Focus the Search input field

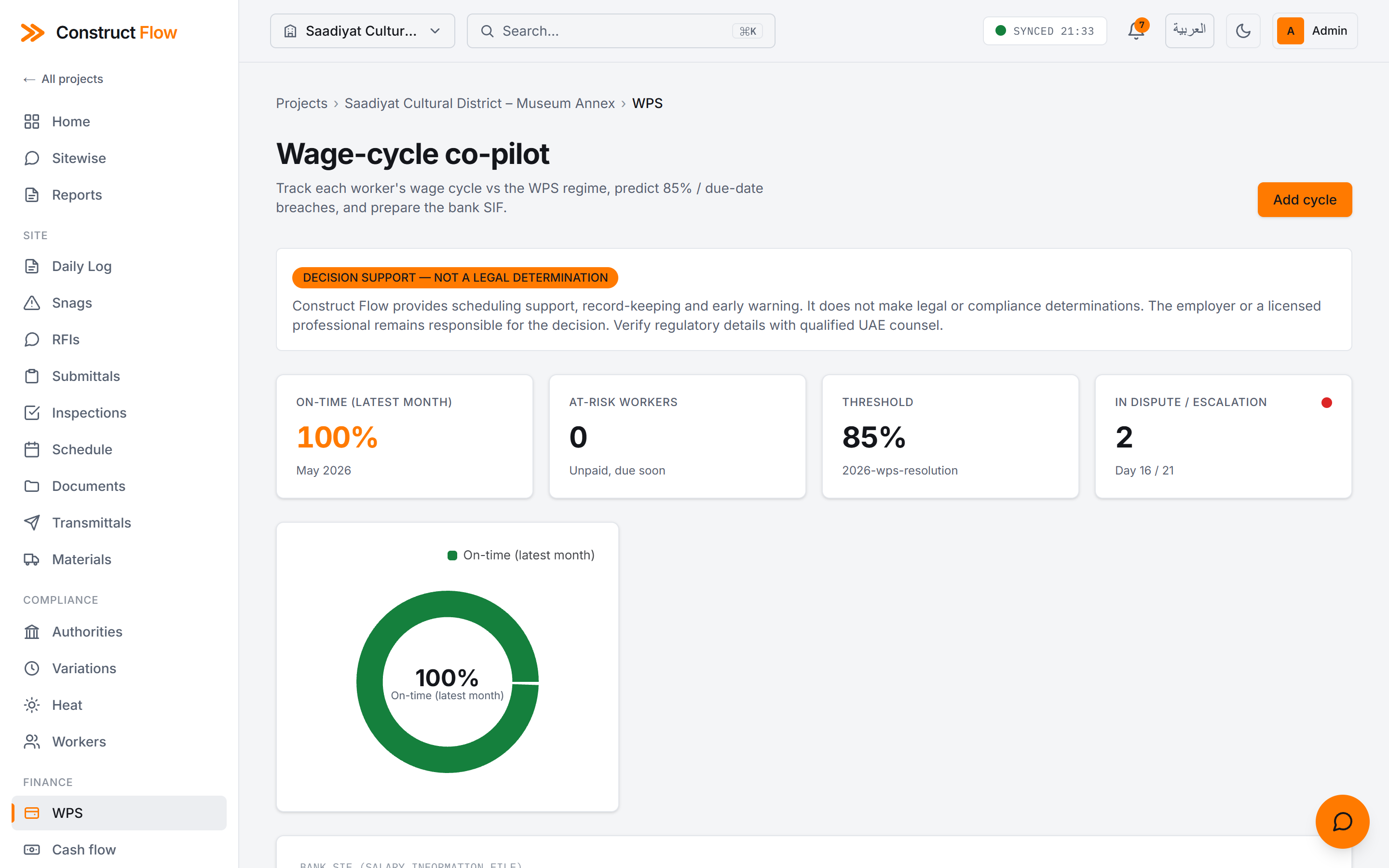tap(620, 31)
